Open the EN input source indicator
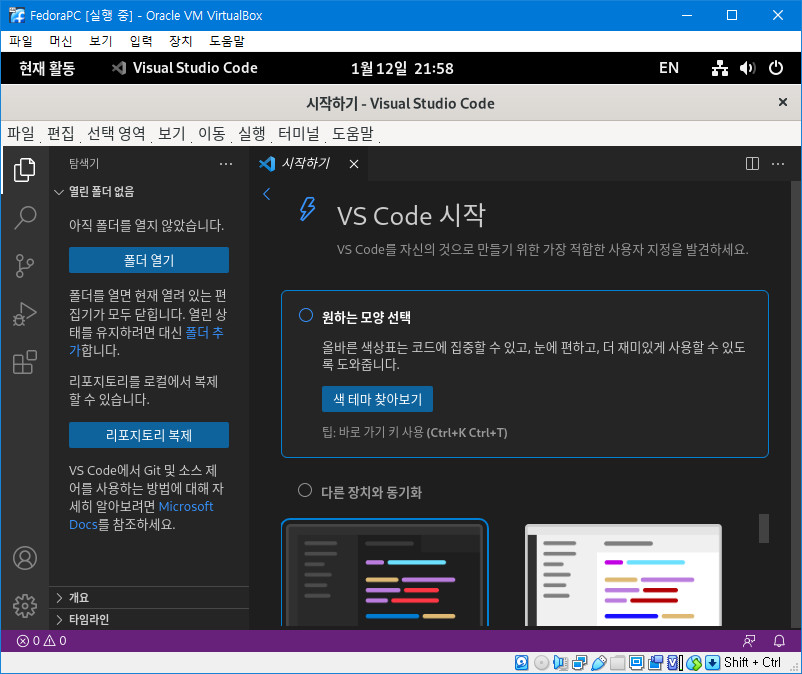Screen dimensions: 802x674 pyautogui.click(x=669, y=68)
